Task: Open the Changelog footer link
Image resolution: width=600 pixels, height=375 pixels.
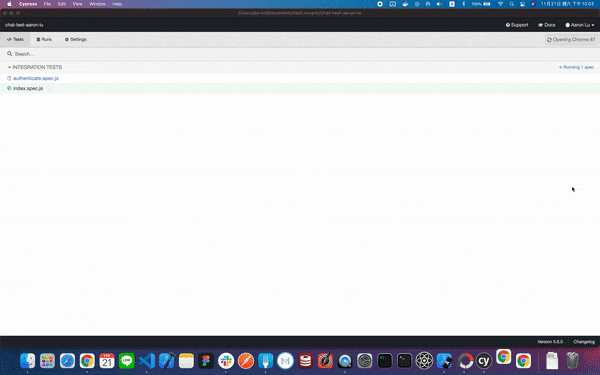Action: (x=584, y=342)
